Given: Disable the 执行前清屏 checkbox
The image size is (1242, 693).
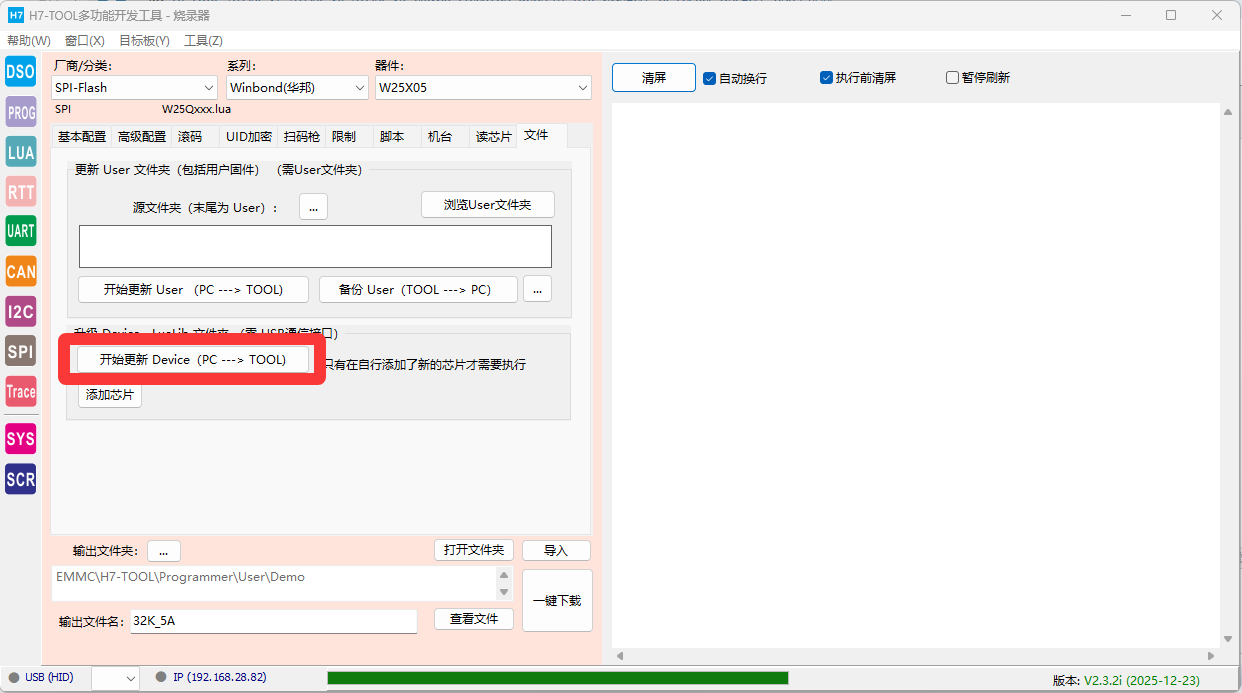Looking at the screenshot, I should [x=826, y=78].
